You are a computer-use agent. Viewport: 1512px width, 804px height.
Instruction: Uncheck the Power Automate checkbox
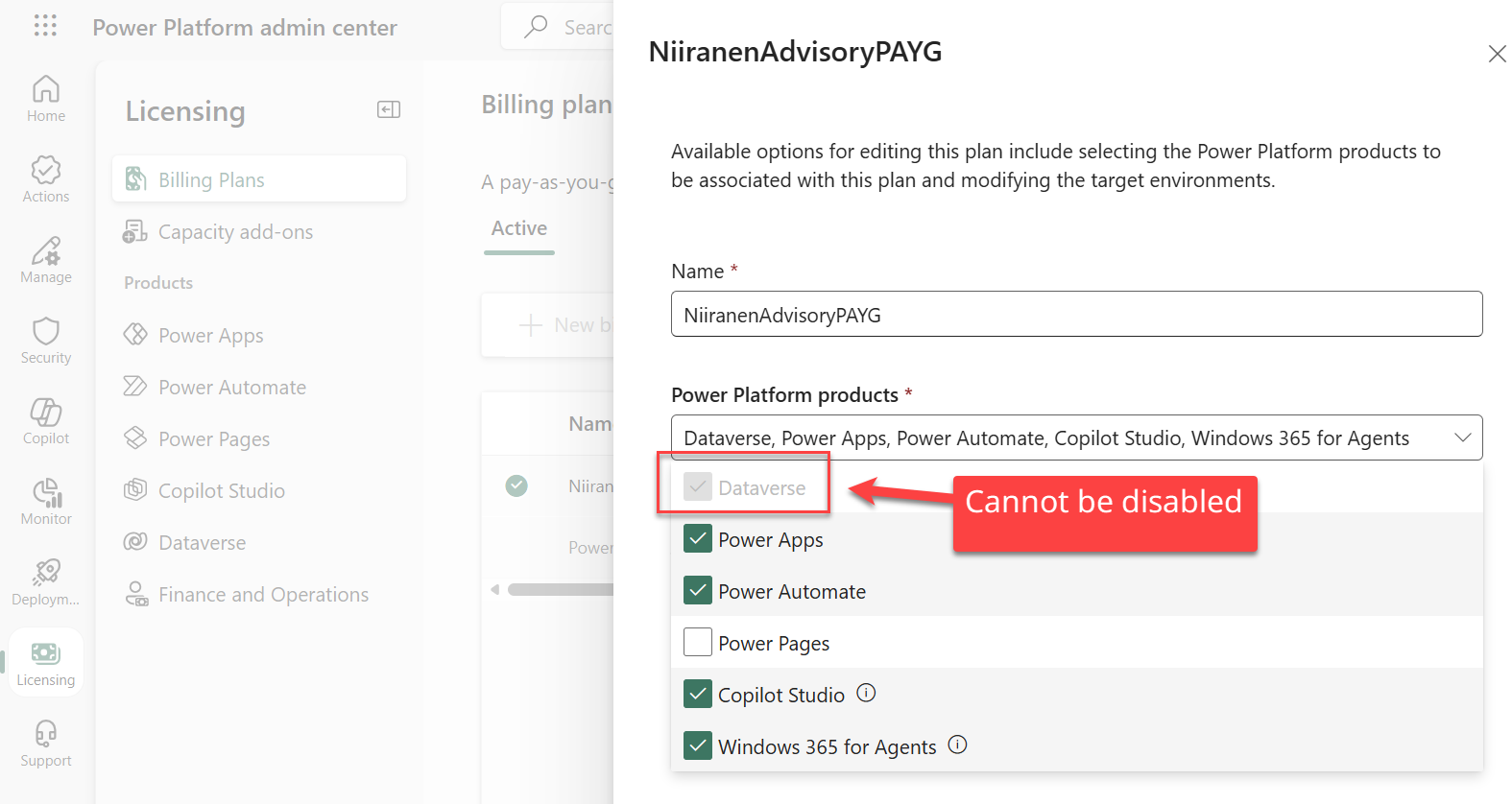coord(698,591)
